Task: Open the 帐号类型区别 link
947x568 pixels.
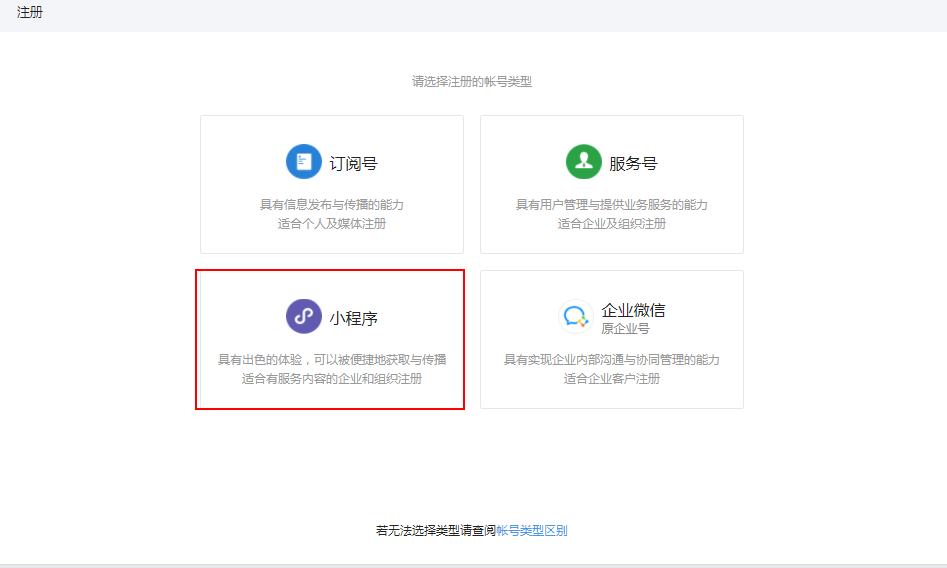Action: point(532,531)
